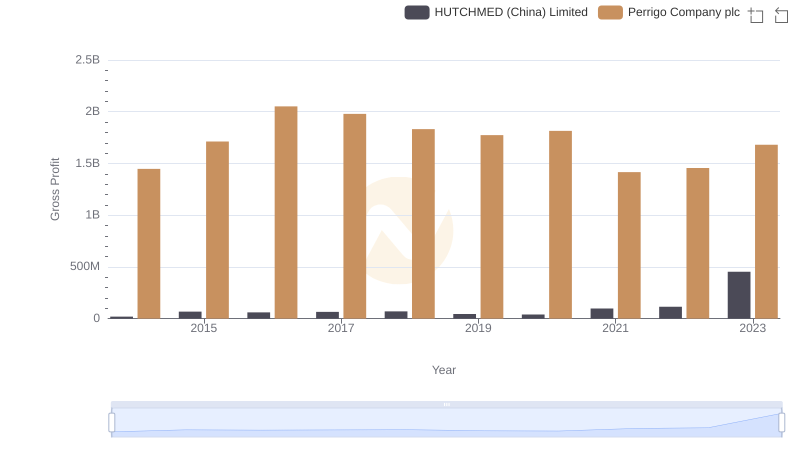Click the reset axes icon in the chart toolbar

(x=781, y=15)
